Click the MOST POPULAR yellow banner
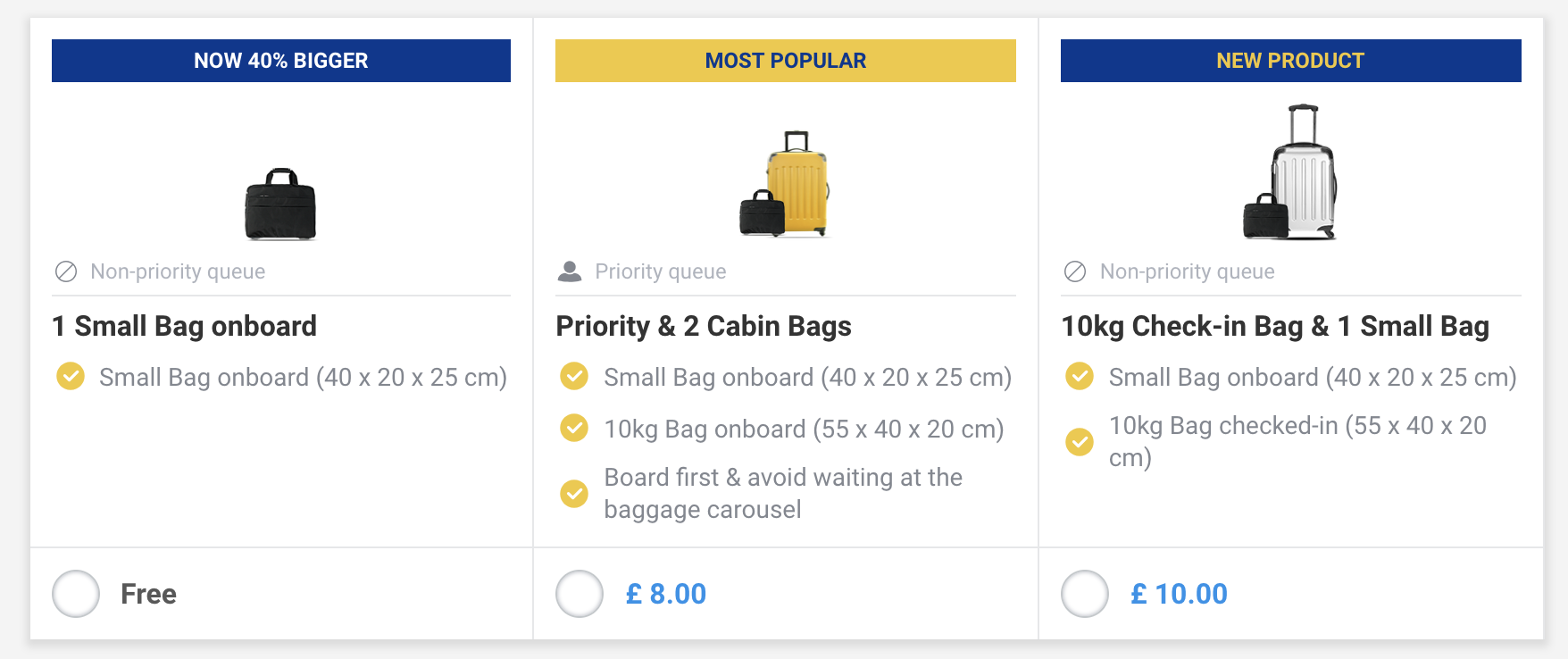The width and height of the screenshot is (1568, 659). click(x=786, y=61)
